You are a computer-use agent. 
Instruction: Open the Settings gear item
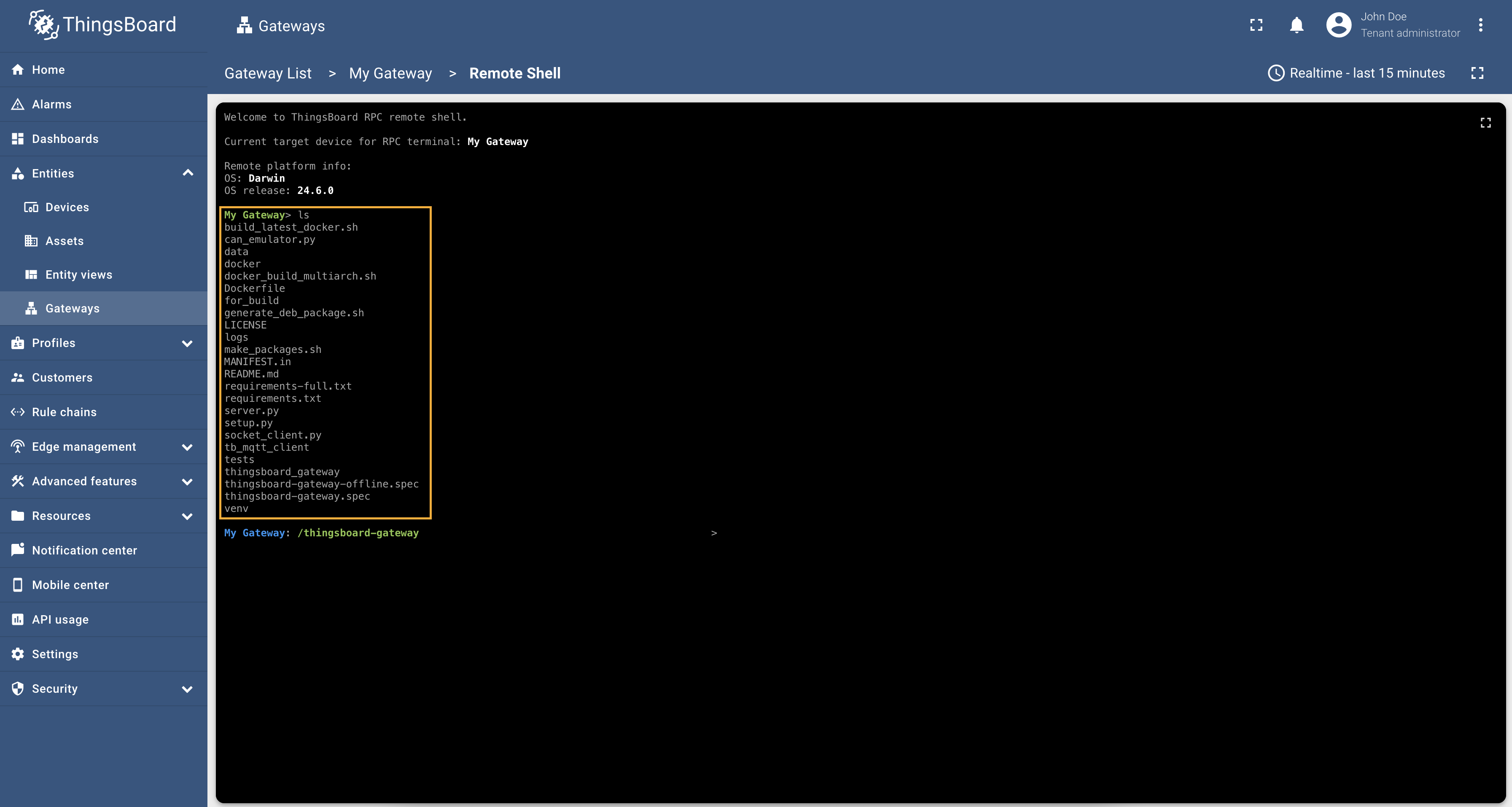(54, 654)
